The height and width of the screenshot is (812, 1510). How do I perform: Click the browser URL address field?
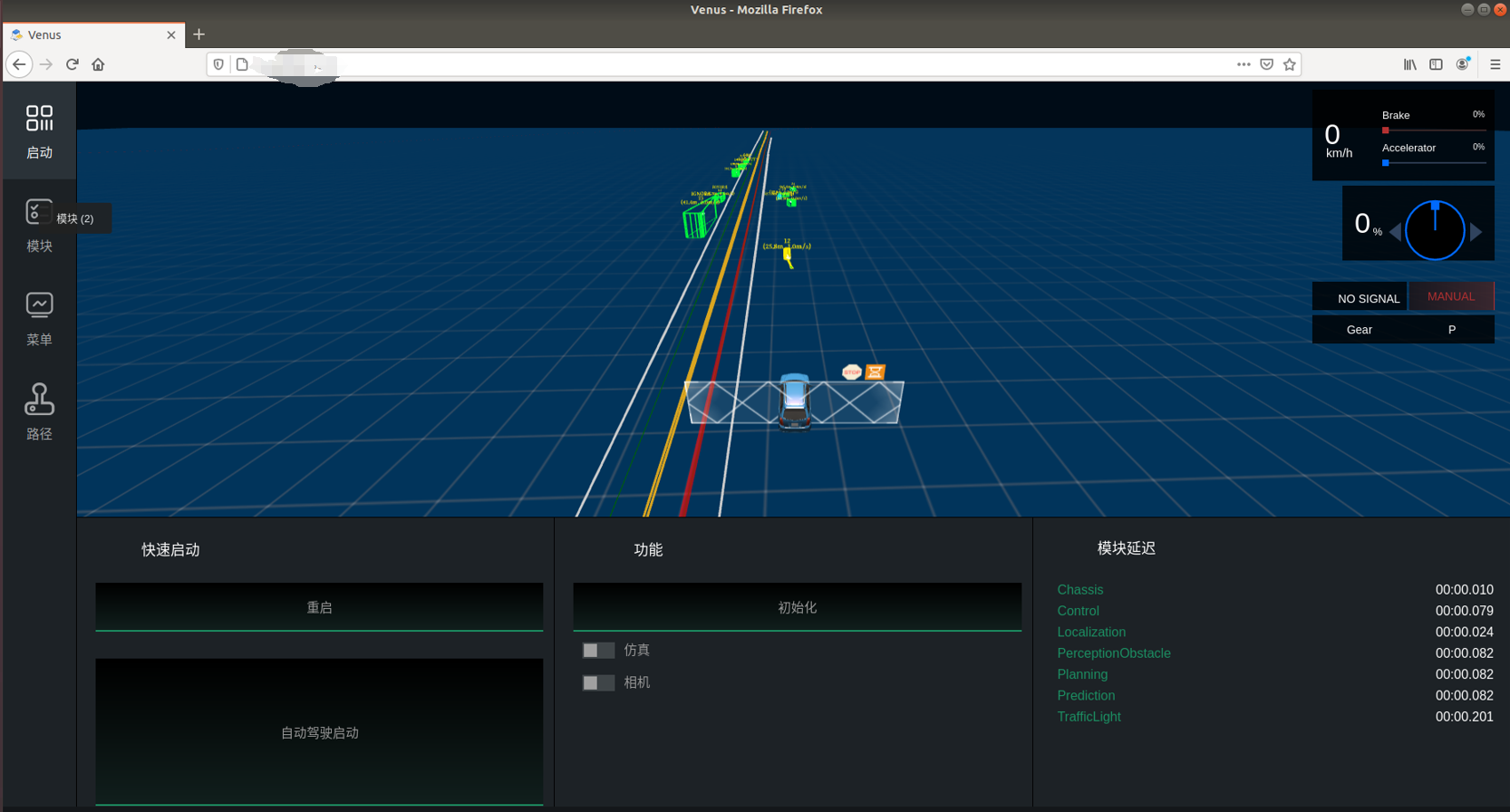coord(725,64)
